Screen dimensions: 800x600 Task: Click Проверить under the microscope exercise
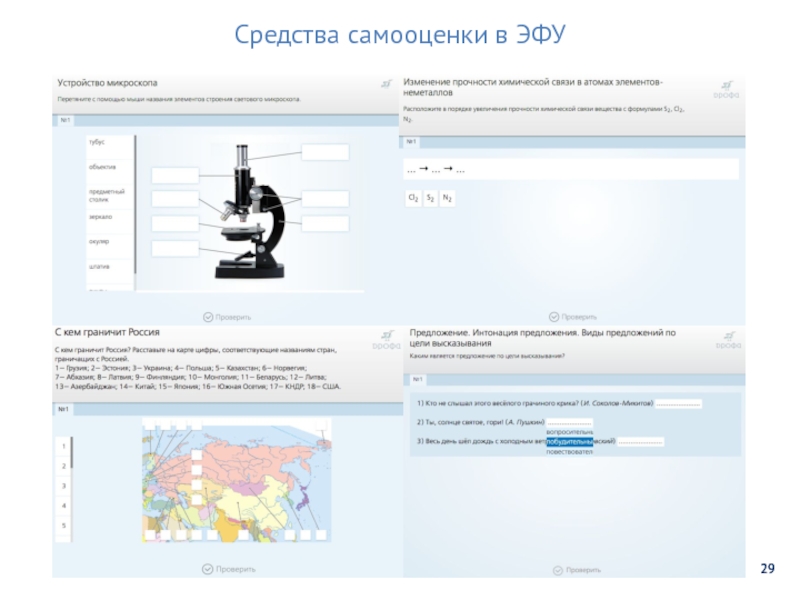pyautogui.click(x=233, y=317)
